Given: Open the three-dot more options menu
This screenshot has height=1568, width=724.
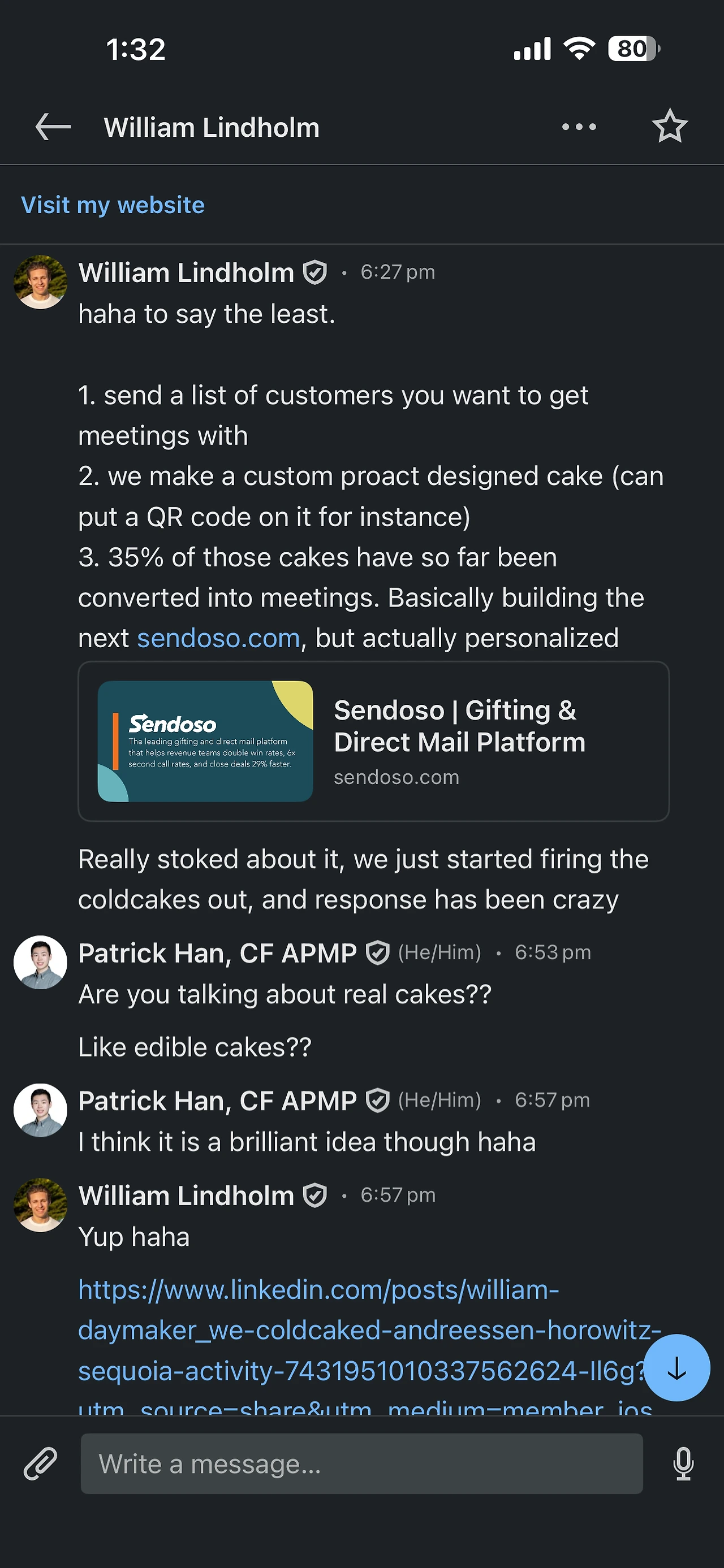Looking at the screenshot, I should coord(579,127).
